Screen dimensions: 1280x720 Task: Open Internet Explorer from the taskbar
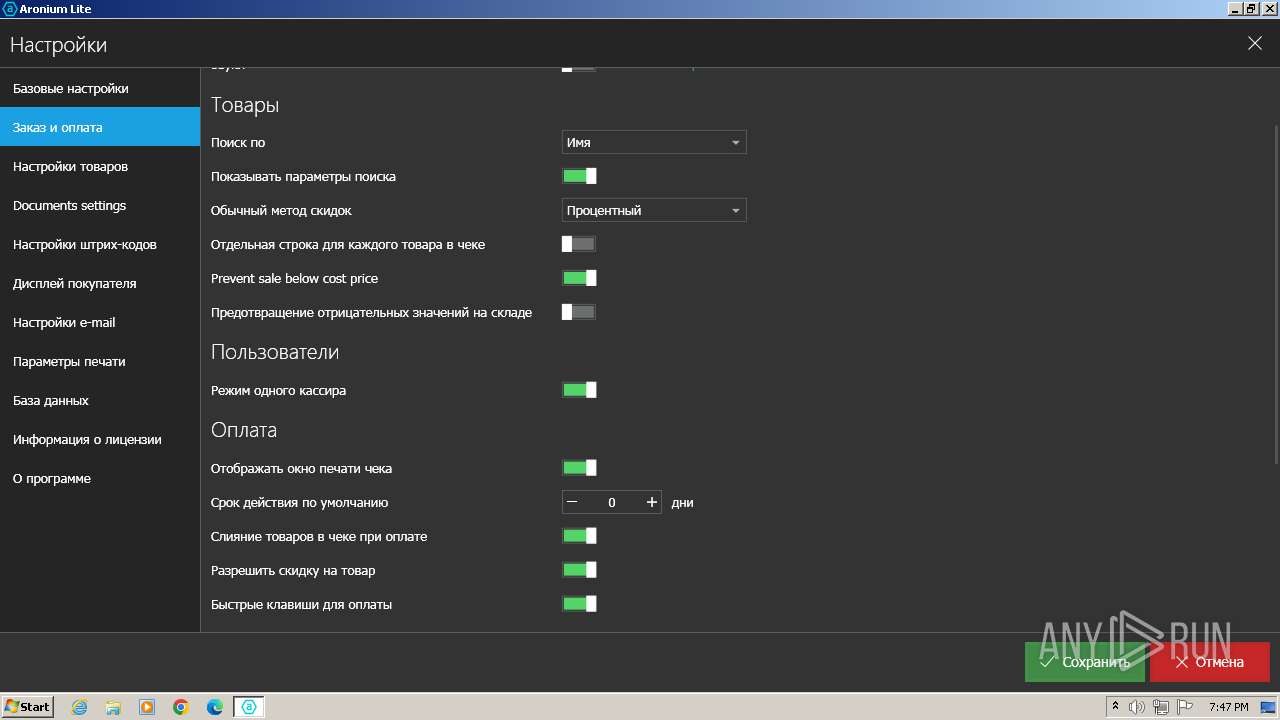point(79,707)
